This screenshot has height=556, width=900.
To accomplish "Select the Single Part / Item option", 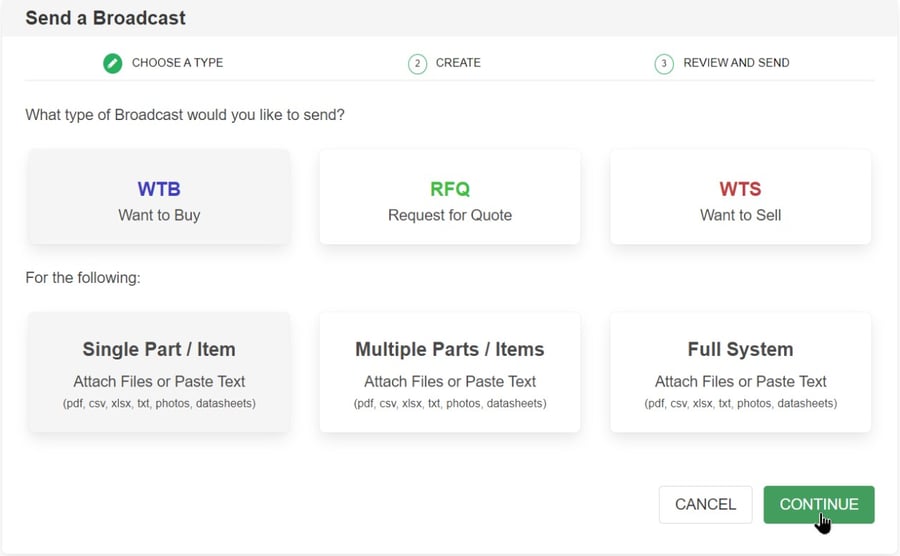I will 159,372.
